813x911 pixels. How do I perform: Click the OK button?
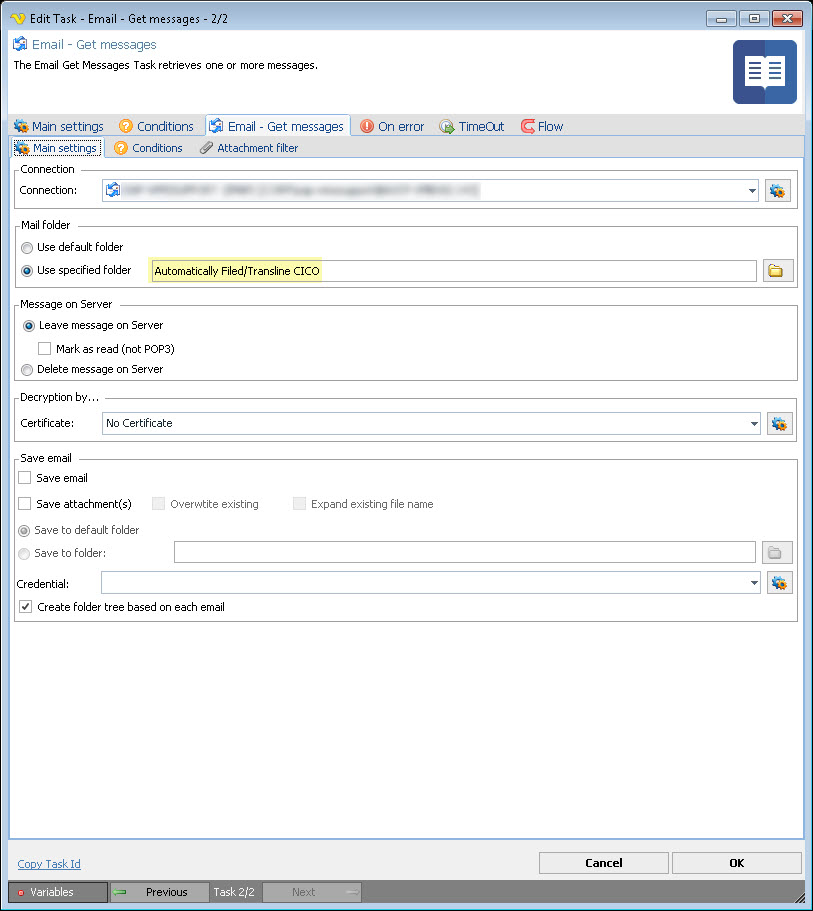736,863
